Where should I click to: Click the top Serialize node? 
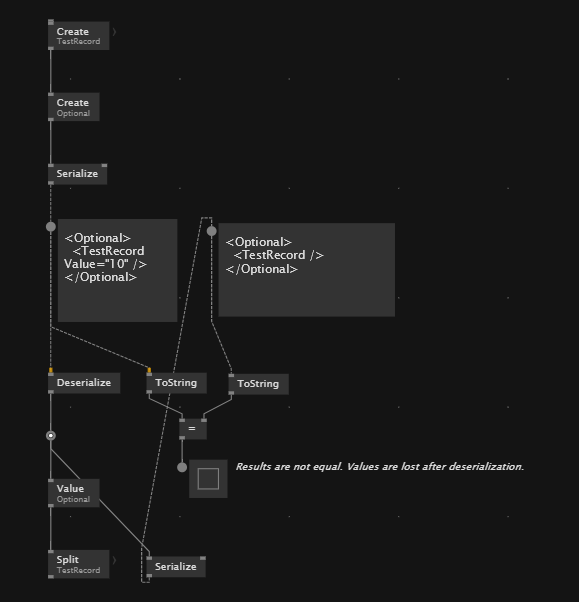click(x=78, y=174)
